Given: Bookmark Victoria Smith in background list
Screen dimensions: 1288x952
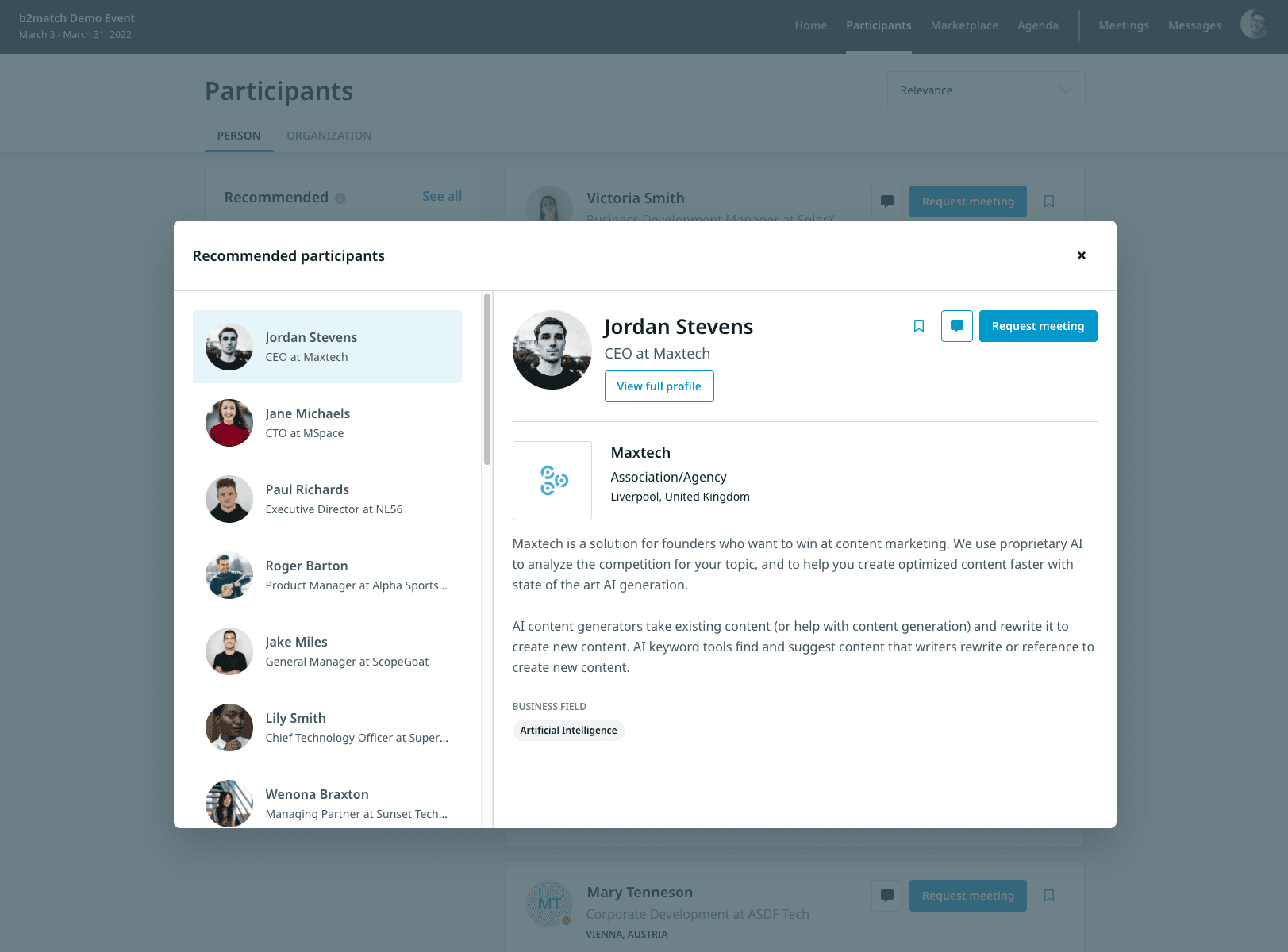Looking at the screenshot, I should click(x=1049, y=202).
